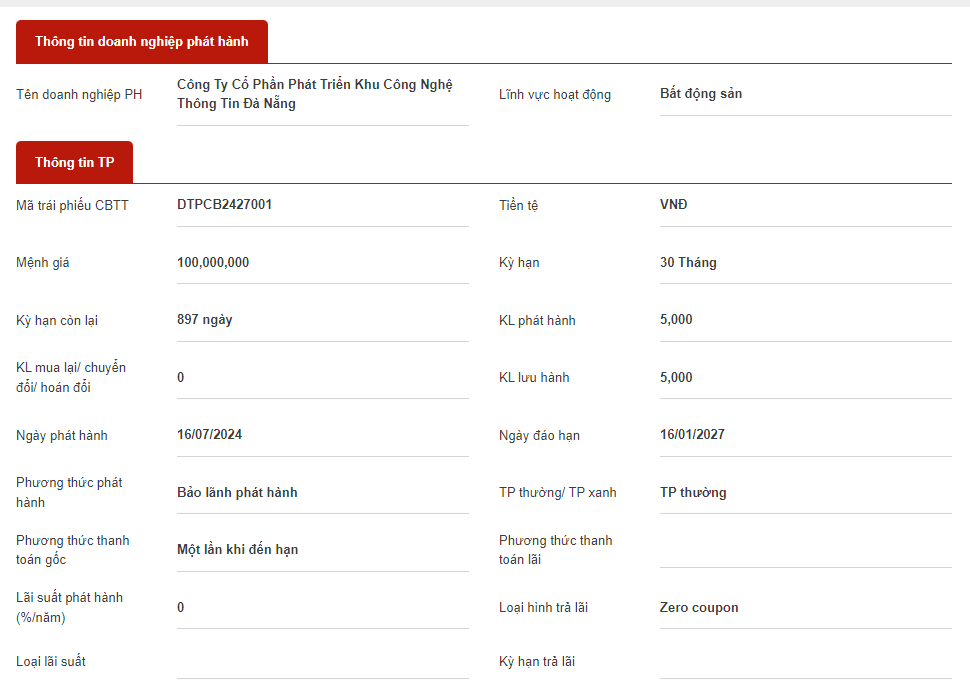Click the 897 ngày remaining term field
The height and width of the screenshot is (681, 970).
pos(205,320)
